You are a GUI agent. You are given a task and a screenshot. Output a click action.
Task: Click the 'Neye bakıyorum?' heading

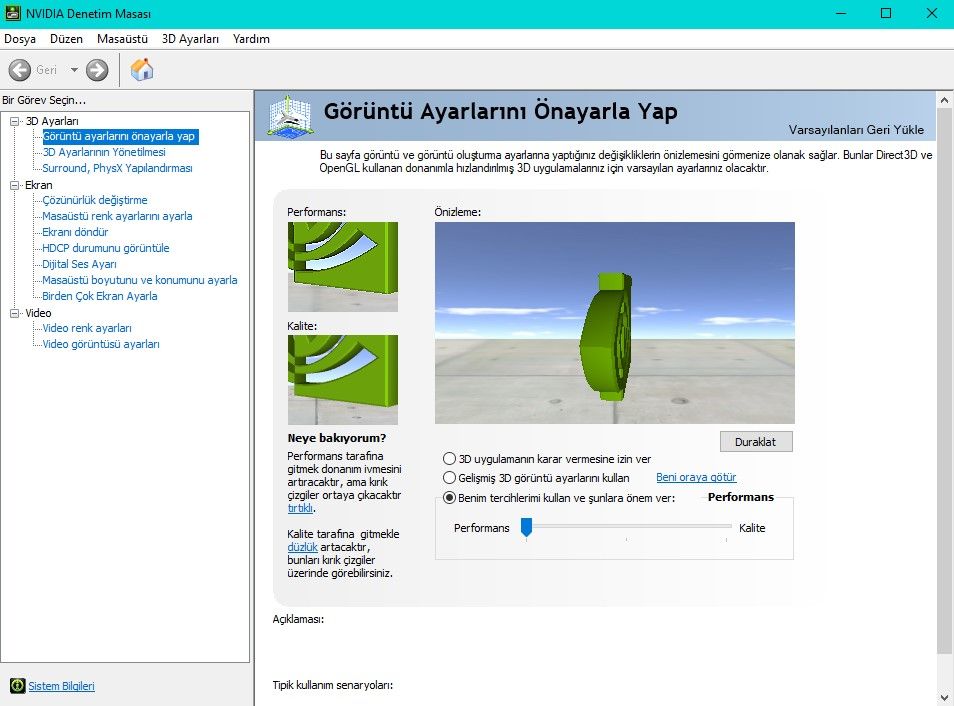click(x=336, y=438)
